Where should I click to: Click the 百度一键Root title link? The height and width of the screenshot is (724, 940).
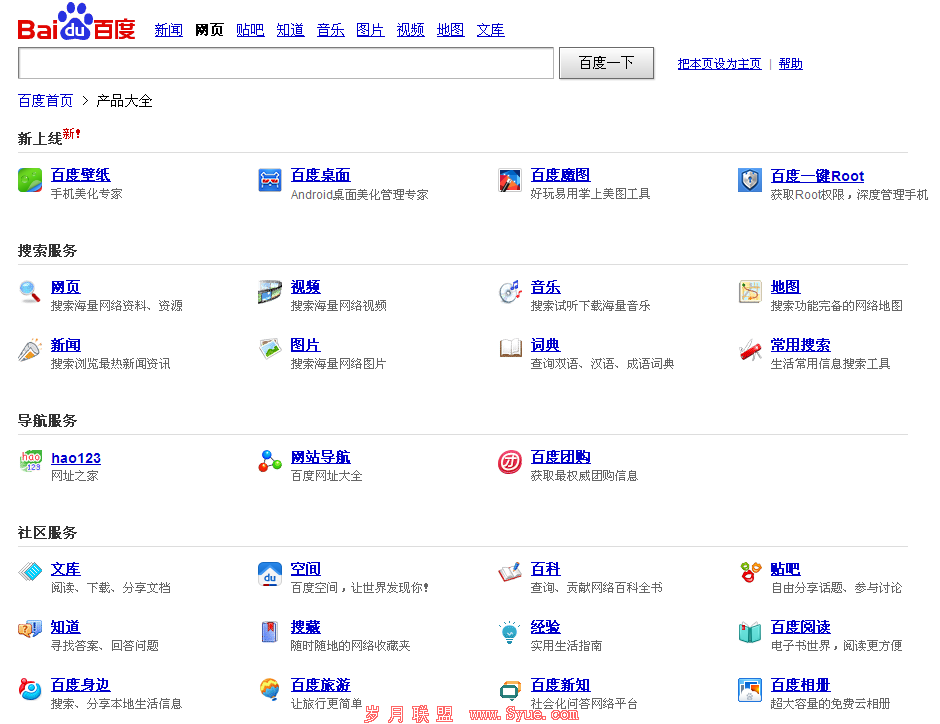coord(817,176)
